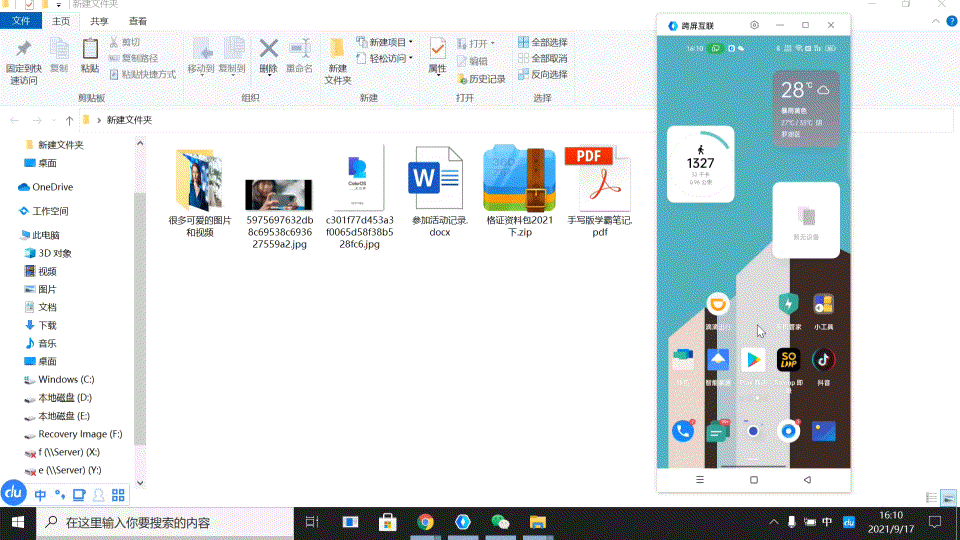Click Select none (全部取消)
The image size is (960, 540).
[x=542, y=58]
